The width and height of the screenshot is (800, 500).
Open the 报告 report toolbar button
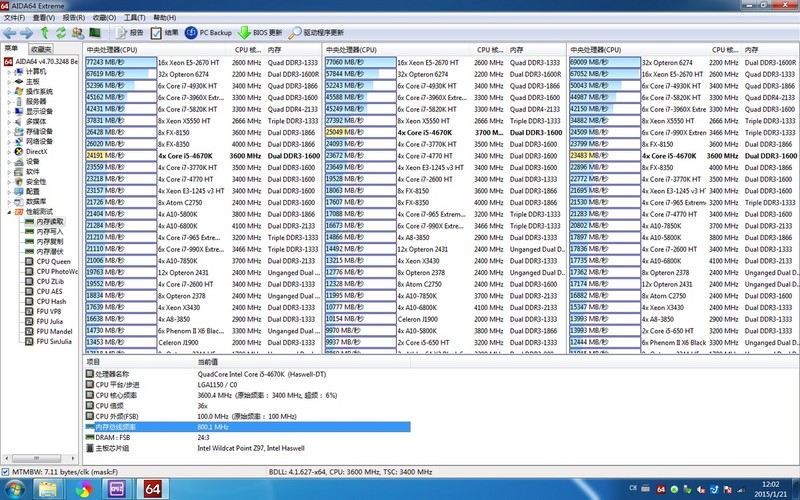[129, 33]
